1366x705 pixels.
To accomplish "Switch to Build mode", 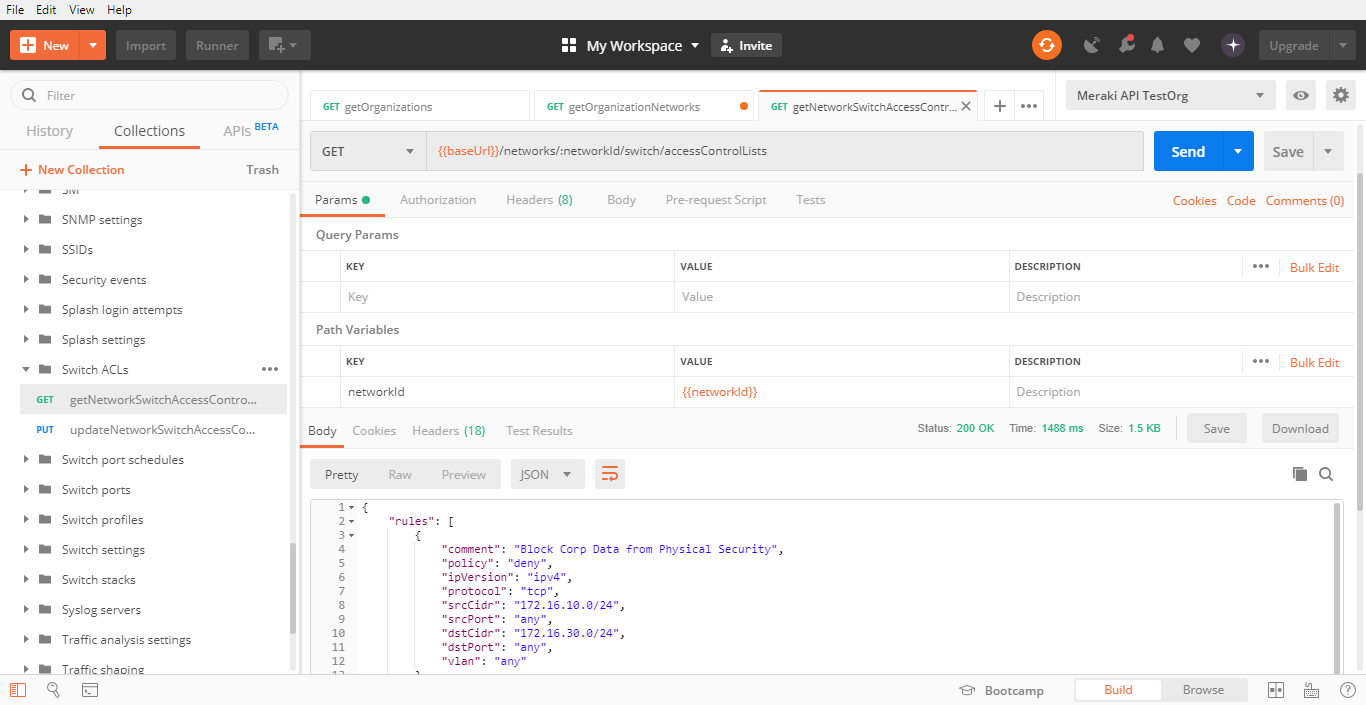I will point(1118,690).
